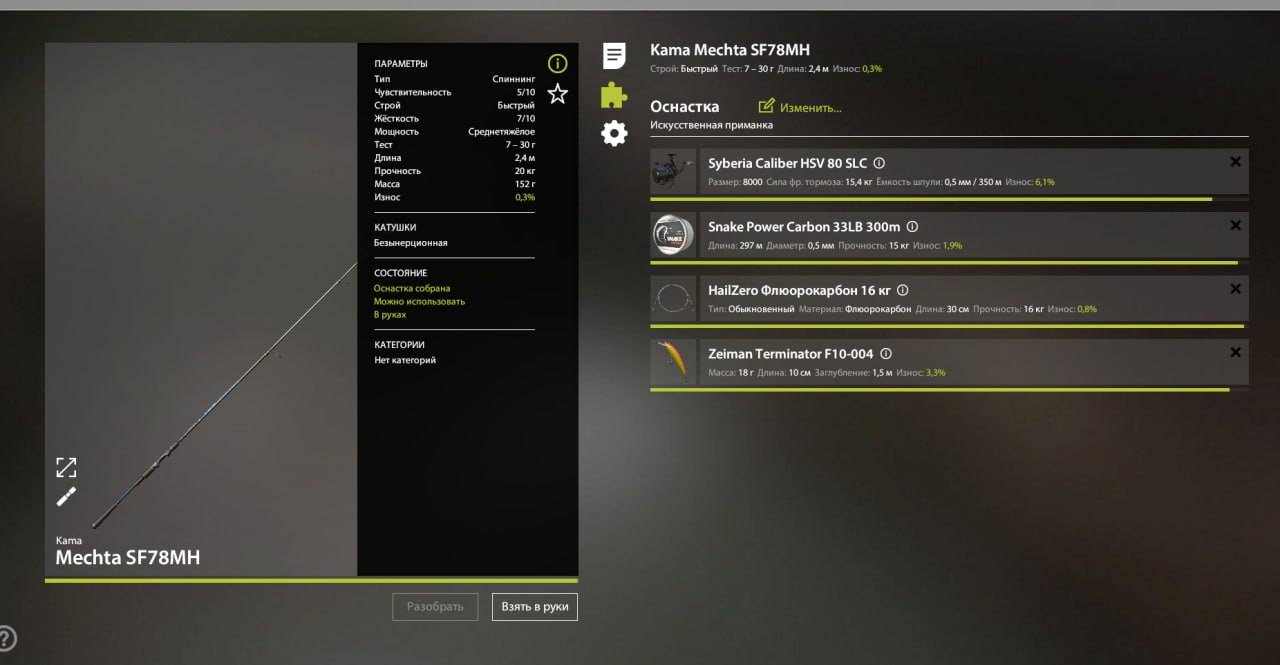Toggle favorite star icon for the rod
The image size is (1280, 665).
[557, 94]
